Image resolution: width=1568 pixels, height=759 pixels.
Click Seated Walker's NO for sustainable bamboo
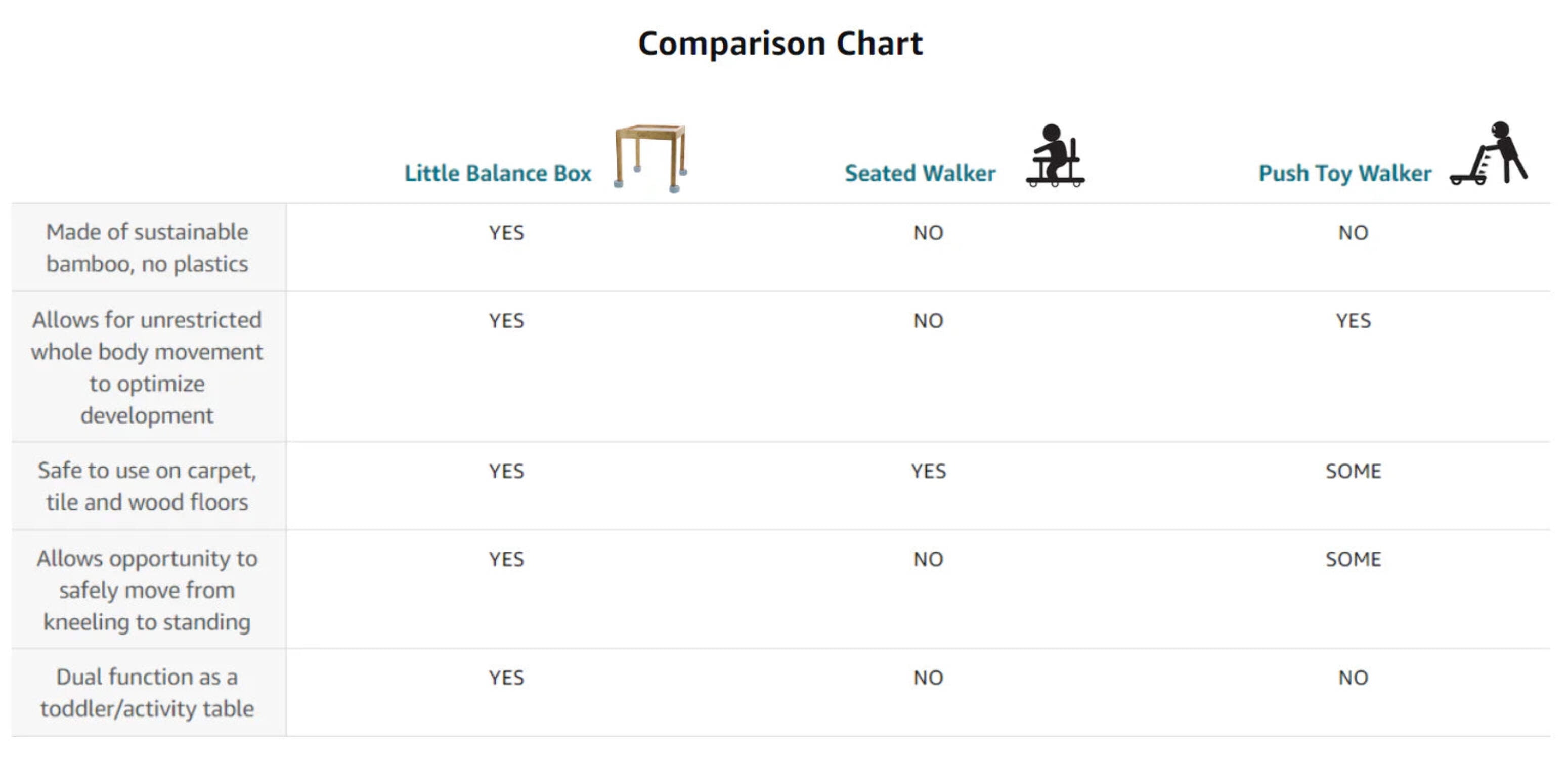click(928, 233)
